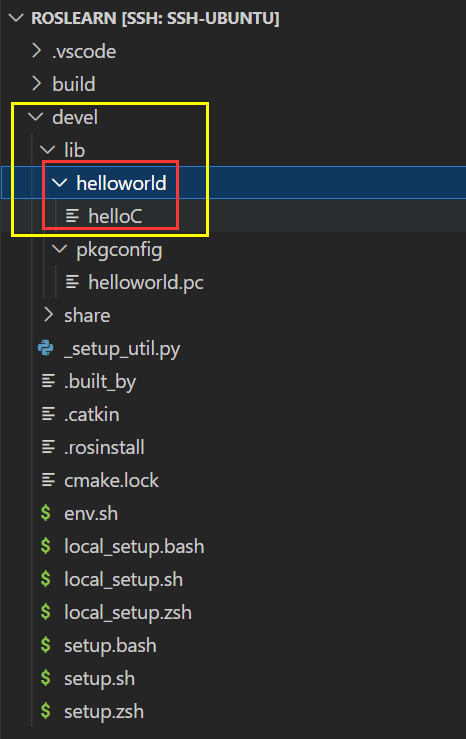The width and height of the screenshot is (466, 739).
Task: Select the share folder name
Action: [87, 315]
